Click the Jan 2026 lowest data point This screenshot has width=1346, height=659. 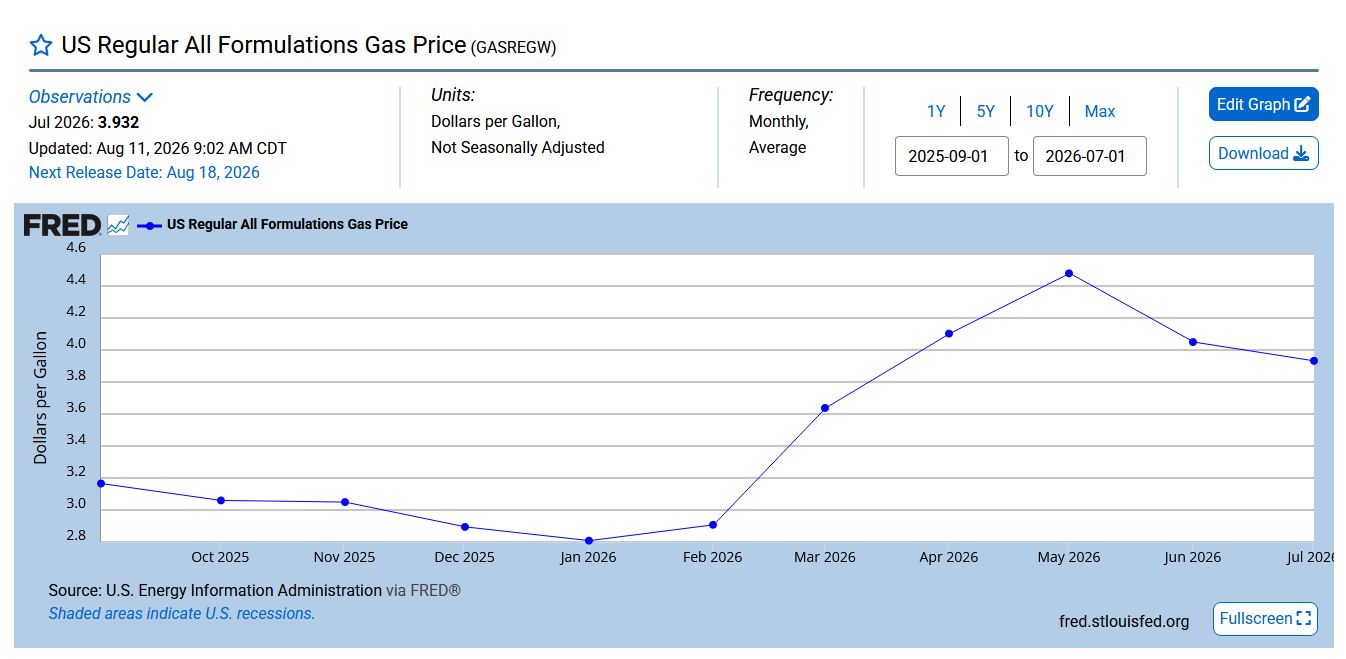(x=589, y=541)
